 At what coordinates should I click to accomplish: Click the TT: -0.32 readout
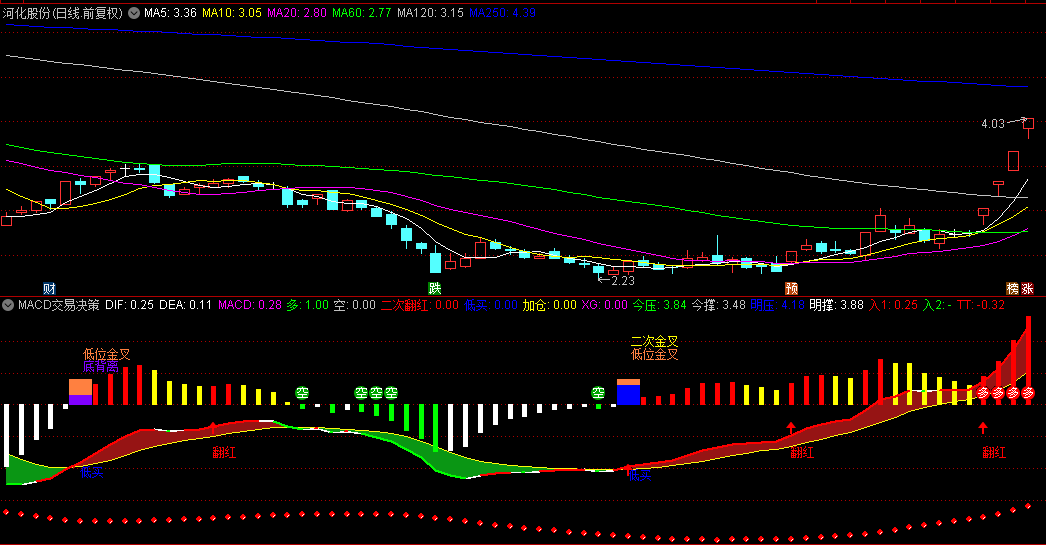tap(981, 305)
